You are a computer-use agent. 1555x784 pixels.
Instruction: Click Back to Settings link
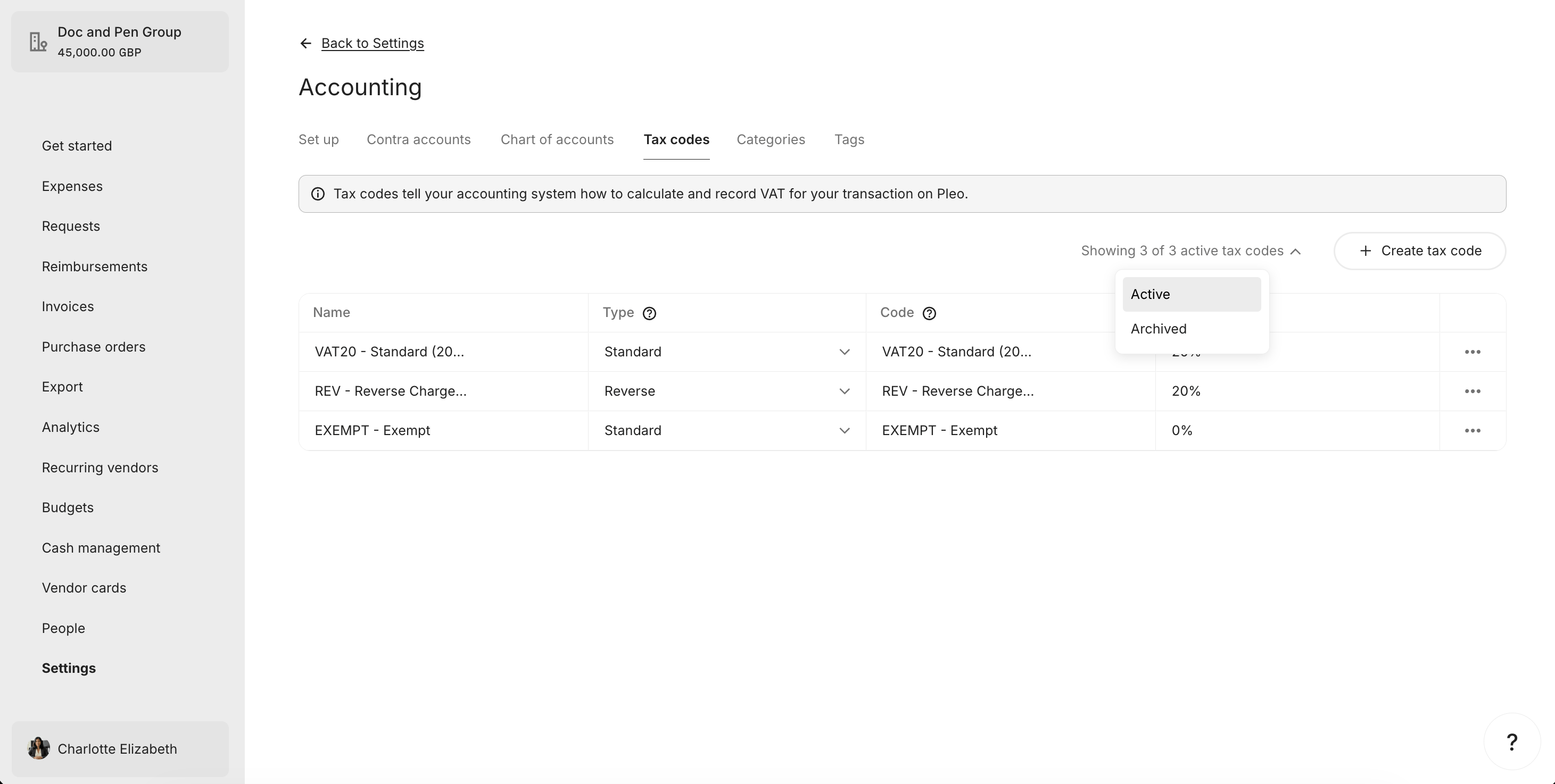[373, 44]
